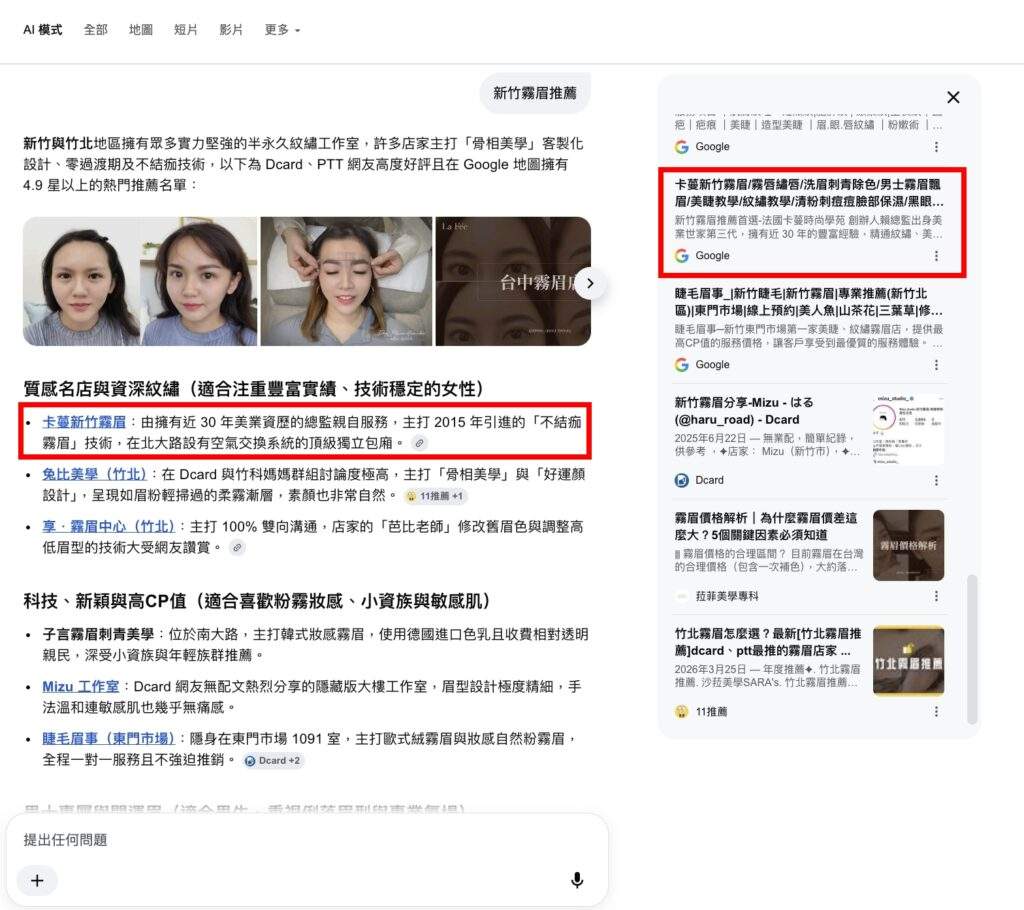Viewport: 1024px width, 910px height.
Task: Click Dcard logo under Mizu source
Action: pyautogui.click(x=682, y=480)
